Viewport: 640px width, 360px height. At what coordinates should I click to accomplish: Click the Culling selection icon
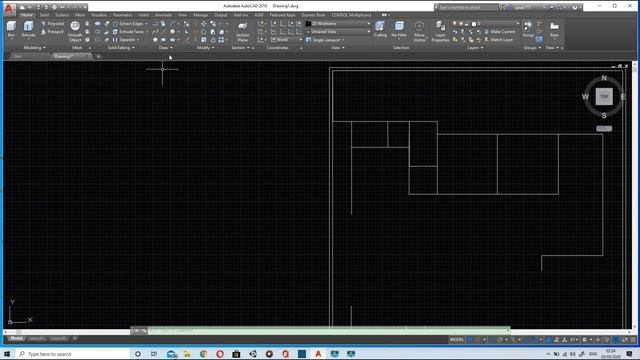(x=380, y=29)
